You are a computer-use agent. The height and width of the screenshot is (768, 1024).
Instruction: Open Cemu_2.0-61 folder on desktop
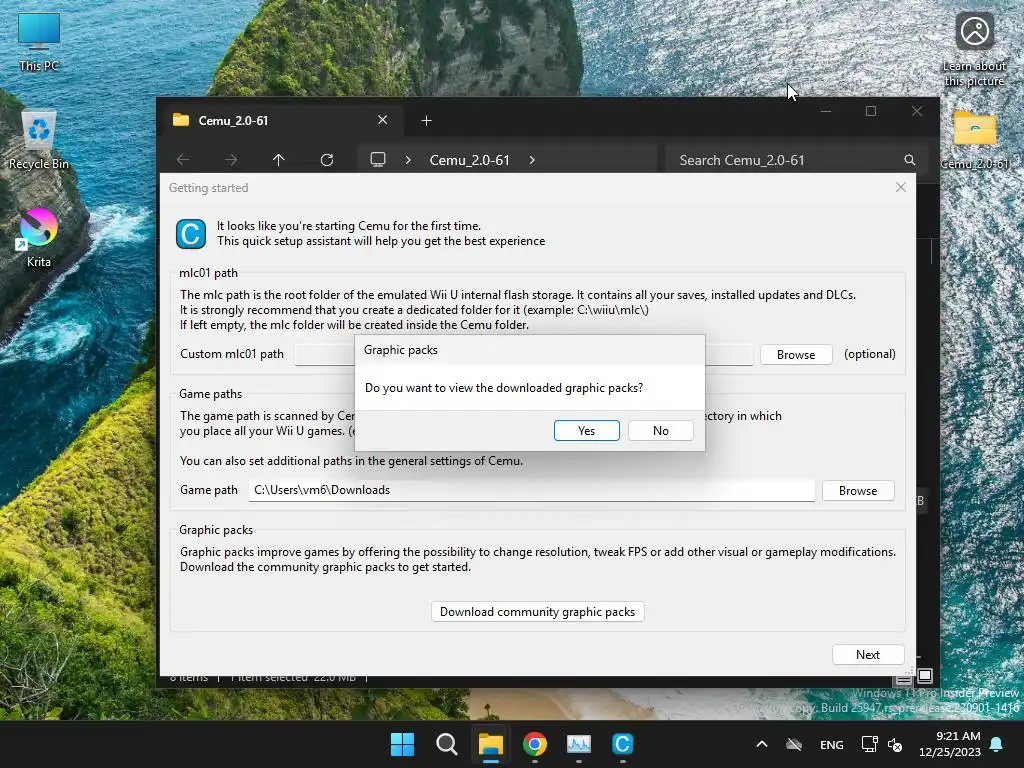(x=974, y=140)
